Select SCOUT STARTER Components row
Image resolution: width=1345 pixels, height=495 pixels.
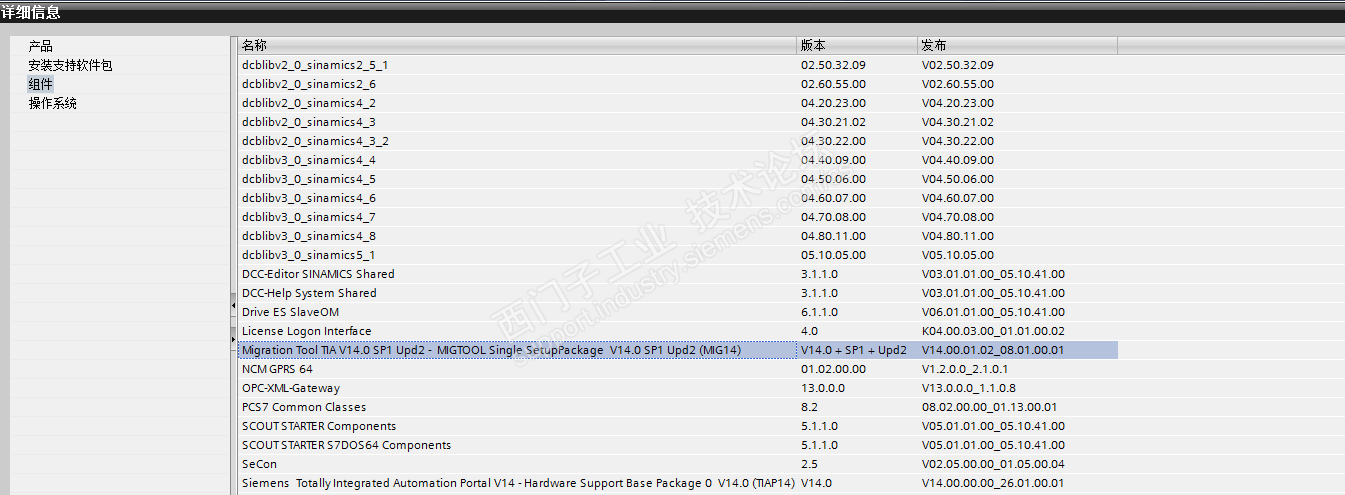[678, 426]
